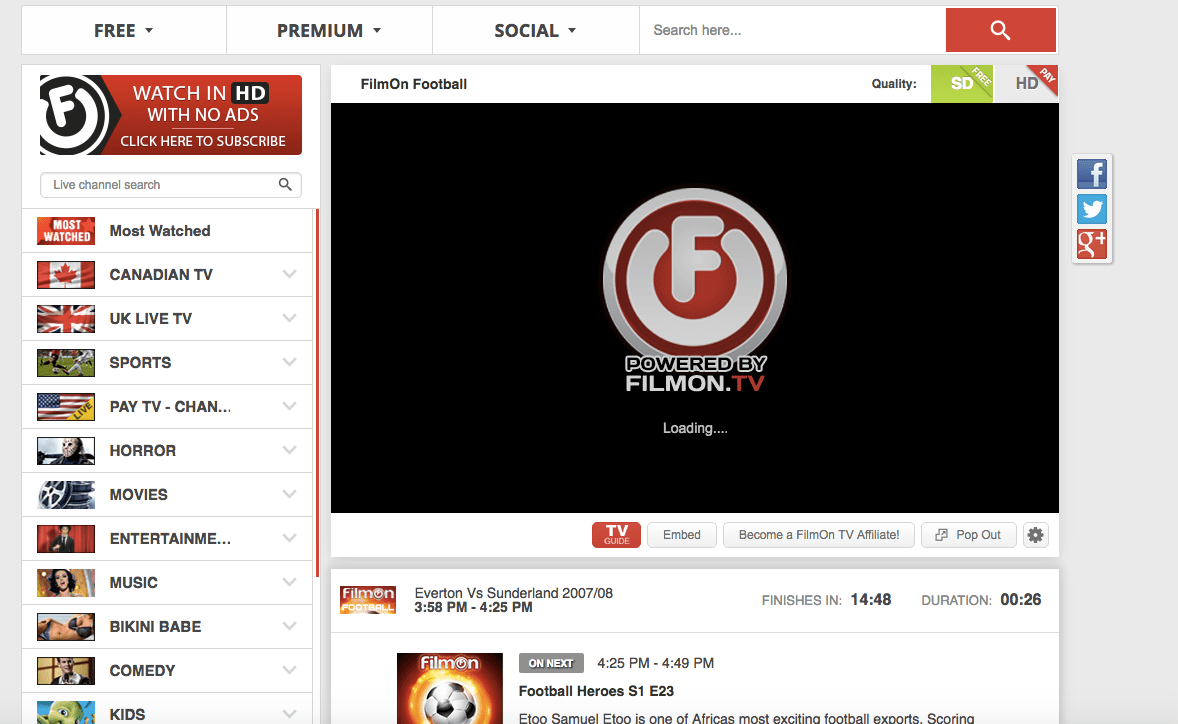Expand the SPORTS category chevron

click(289, 362)
